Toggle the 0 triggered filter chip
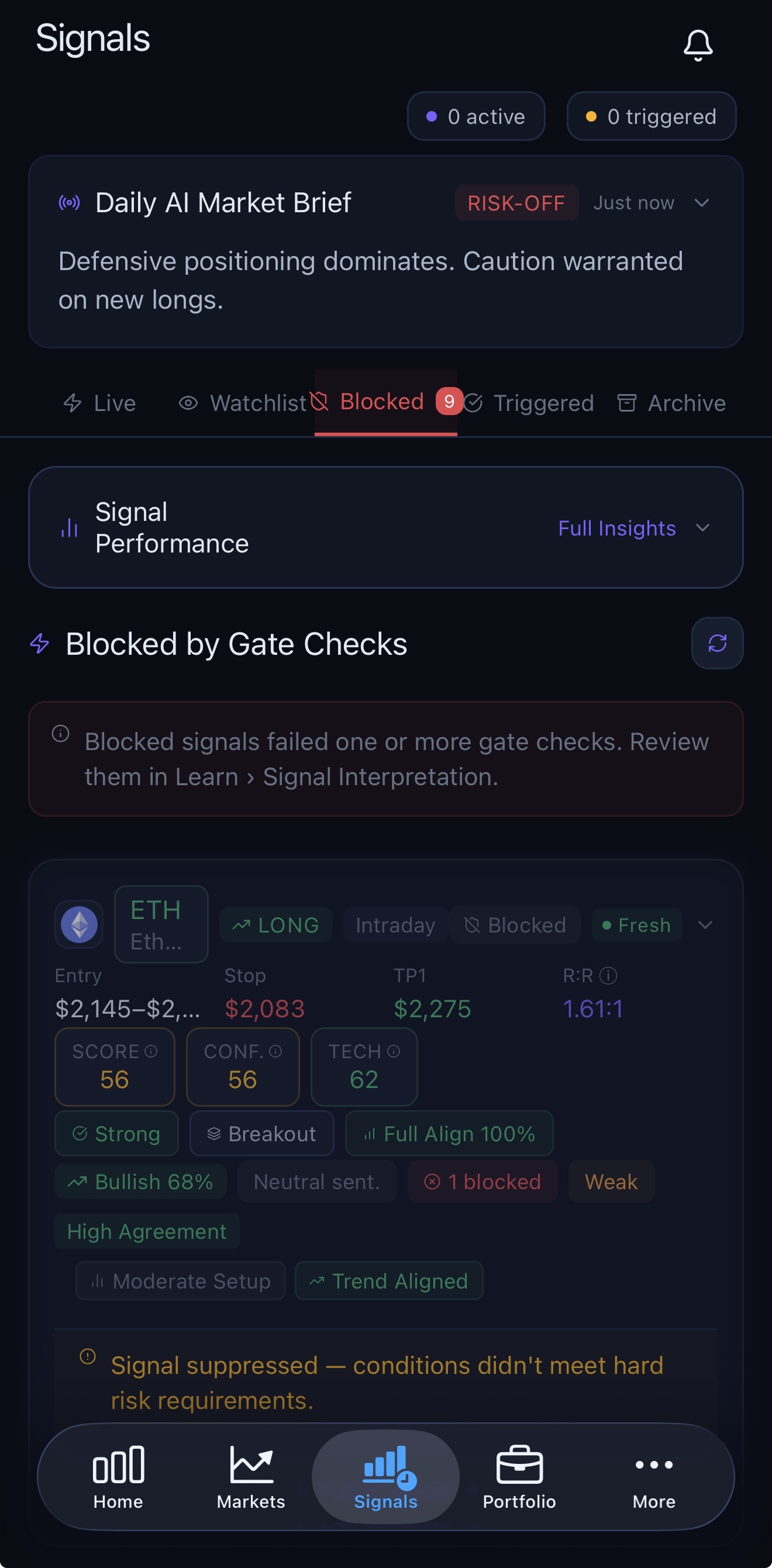The image size is (772, 1568). click(x=651, y=116)
